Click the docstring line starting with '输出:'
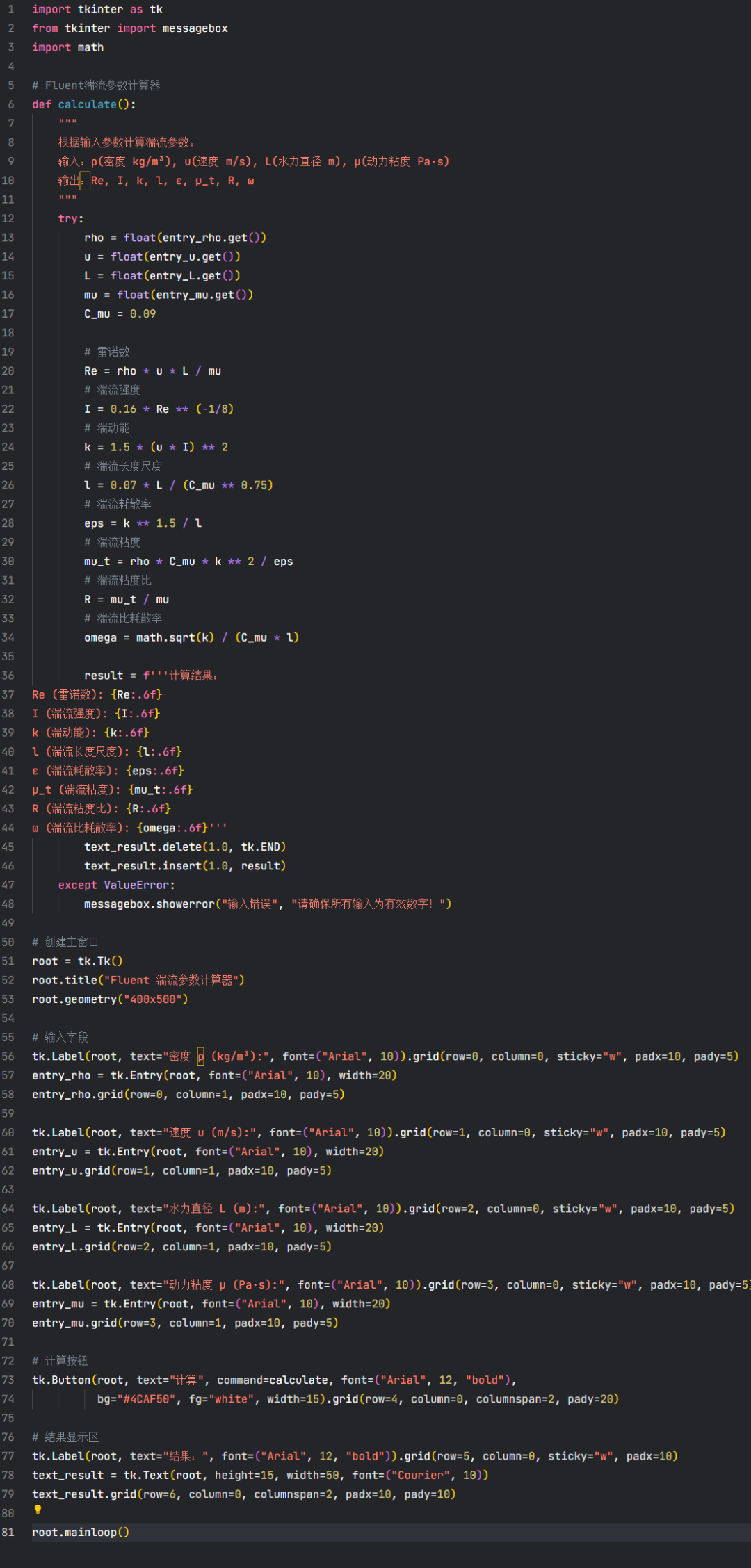The width and height of the screenshot is (751, 1568). pos(156,181)
